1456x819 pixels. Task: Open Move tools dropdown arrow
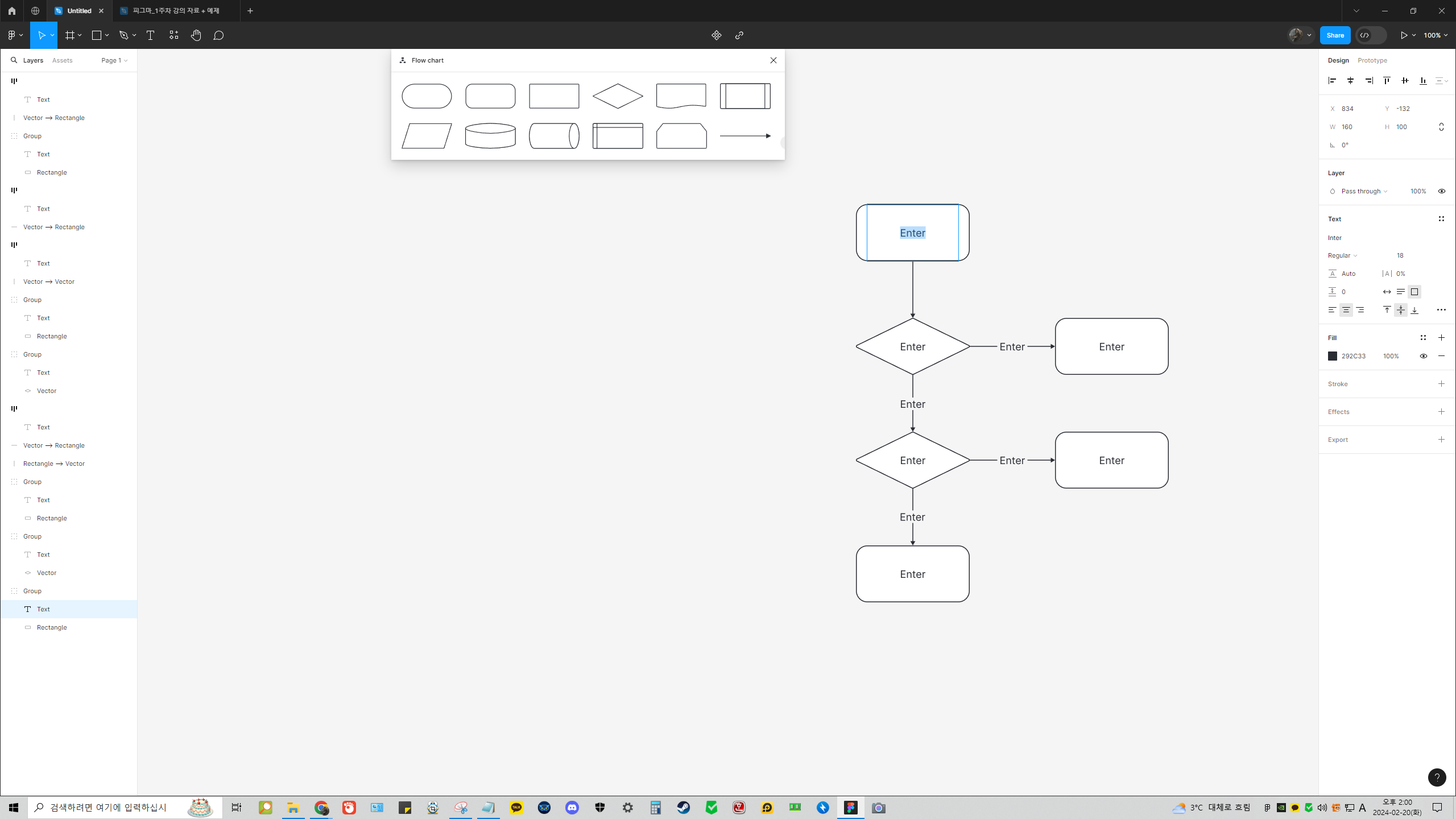point(52,35)
